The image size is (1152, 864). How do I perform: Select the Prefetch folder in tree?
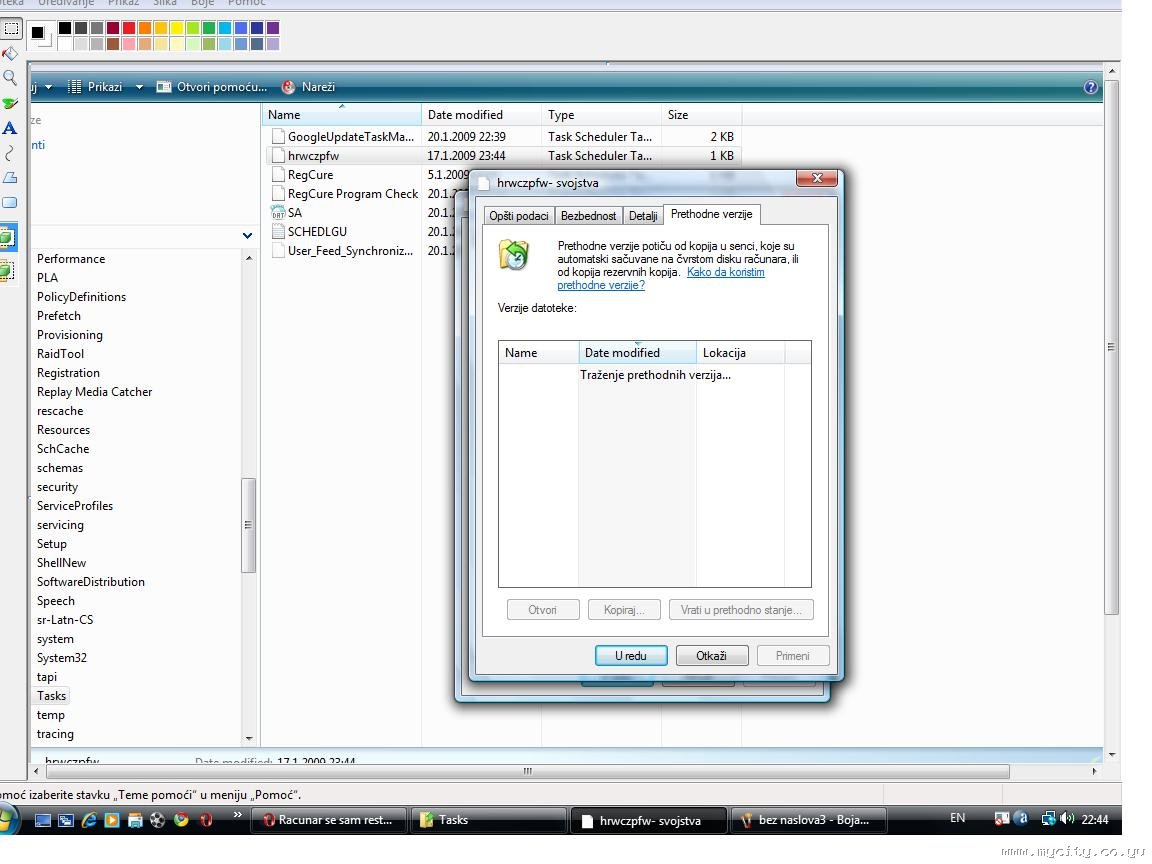tap(59, 316)
